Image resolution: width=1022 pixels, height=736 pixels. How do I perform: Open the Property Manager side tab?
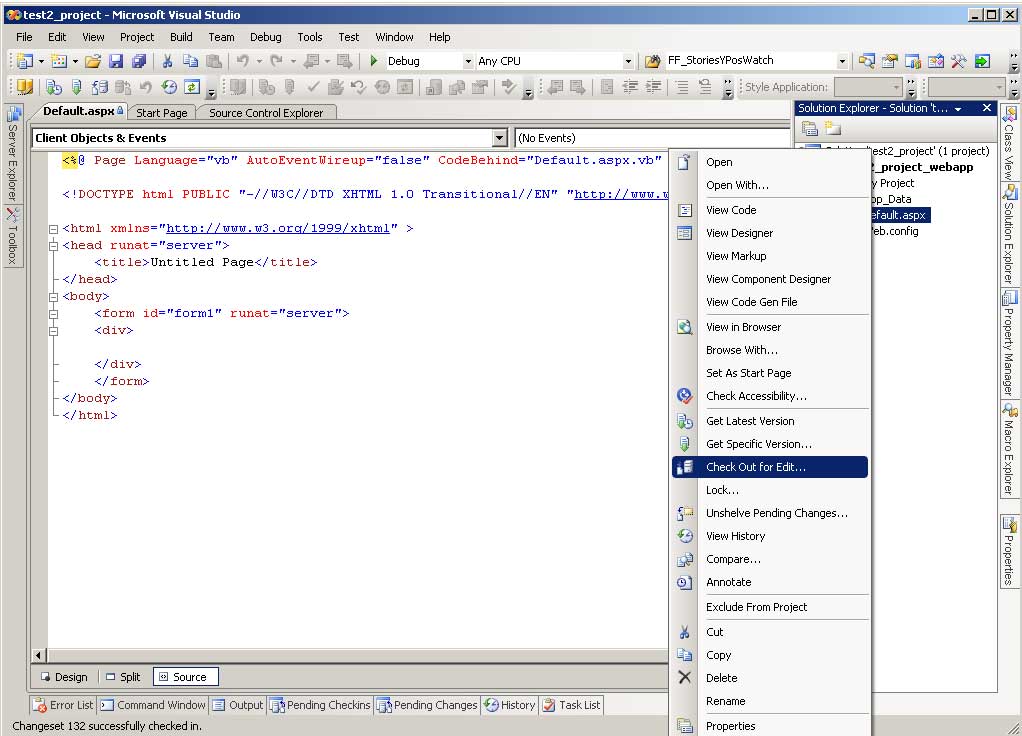[1009, 343]
